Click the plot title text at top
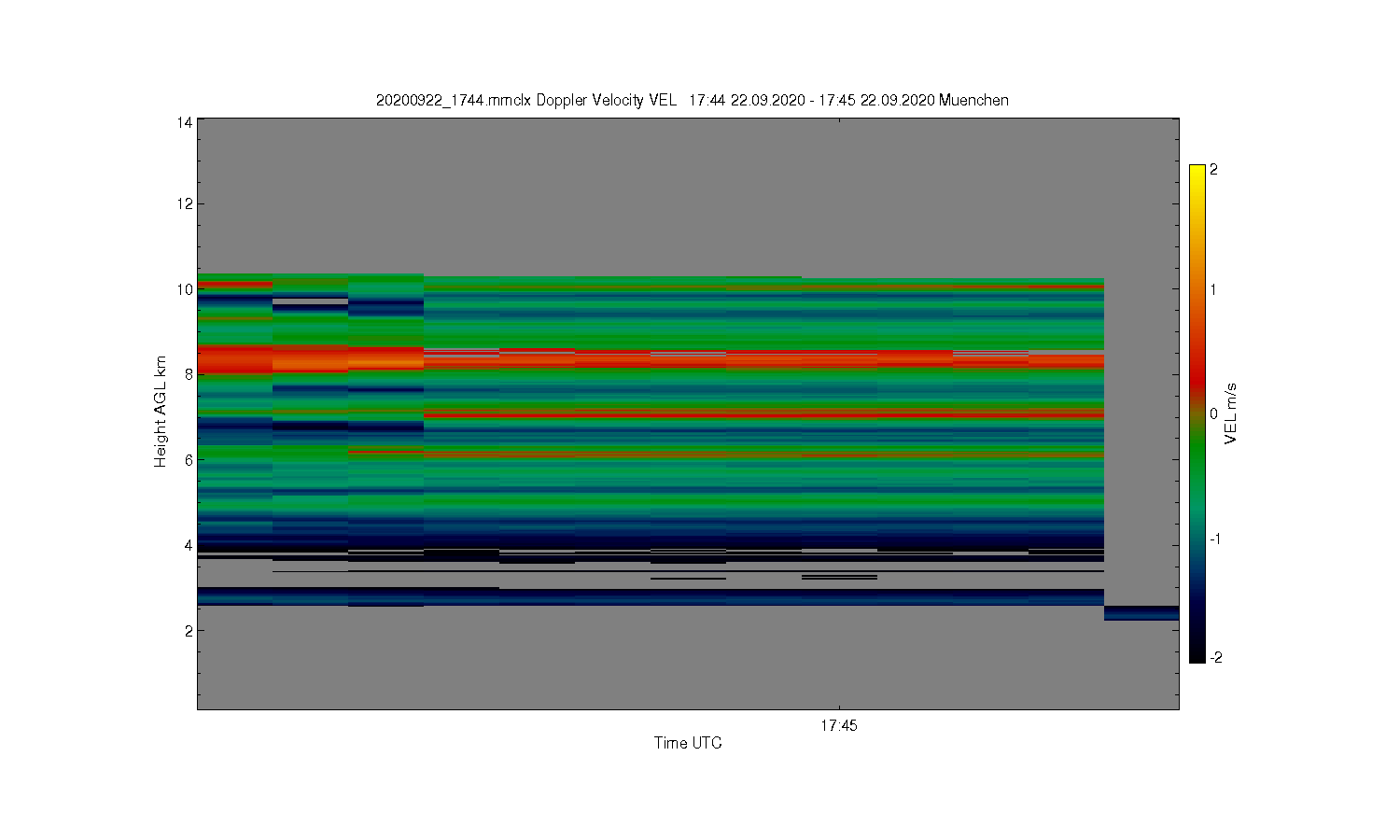Screen dimensions: 1400x840 tap(692, 100)
